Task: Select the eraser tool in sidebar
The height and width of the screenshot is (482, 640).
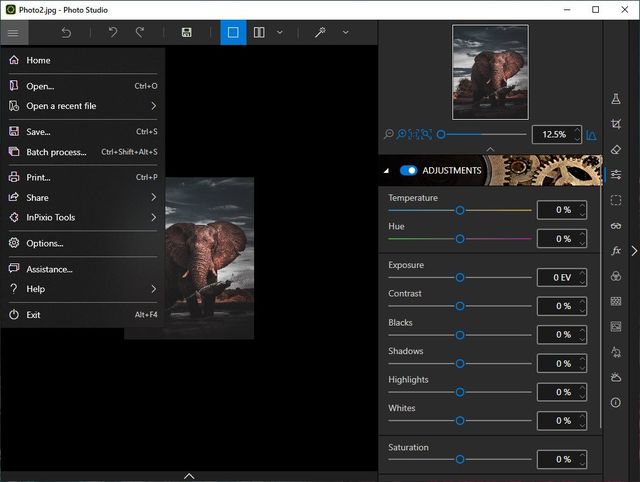Action: click(x=616, y=149)
